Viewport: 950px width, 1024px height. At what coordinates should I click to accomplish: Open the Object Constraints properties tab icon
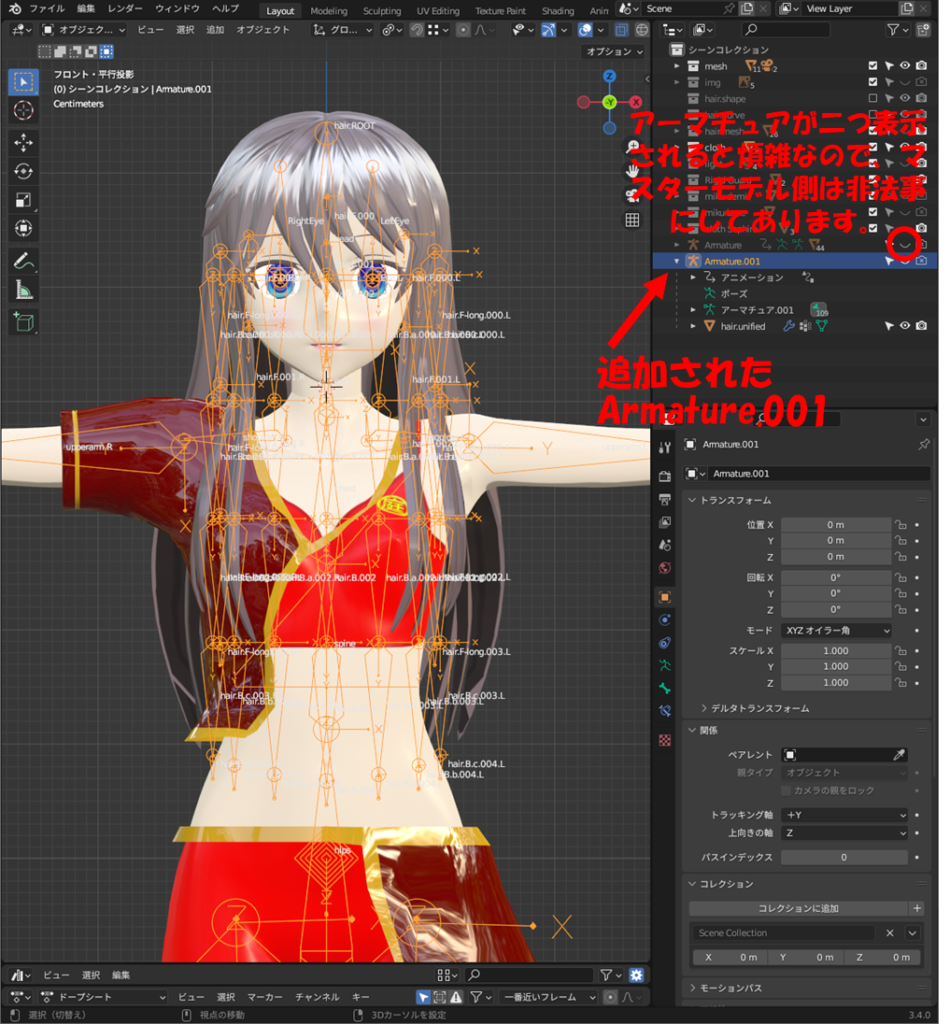point(665,643)
